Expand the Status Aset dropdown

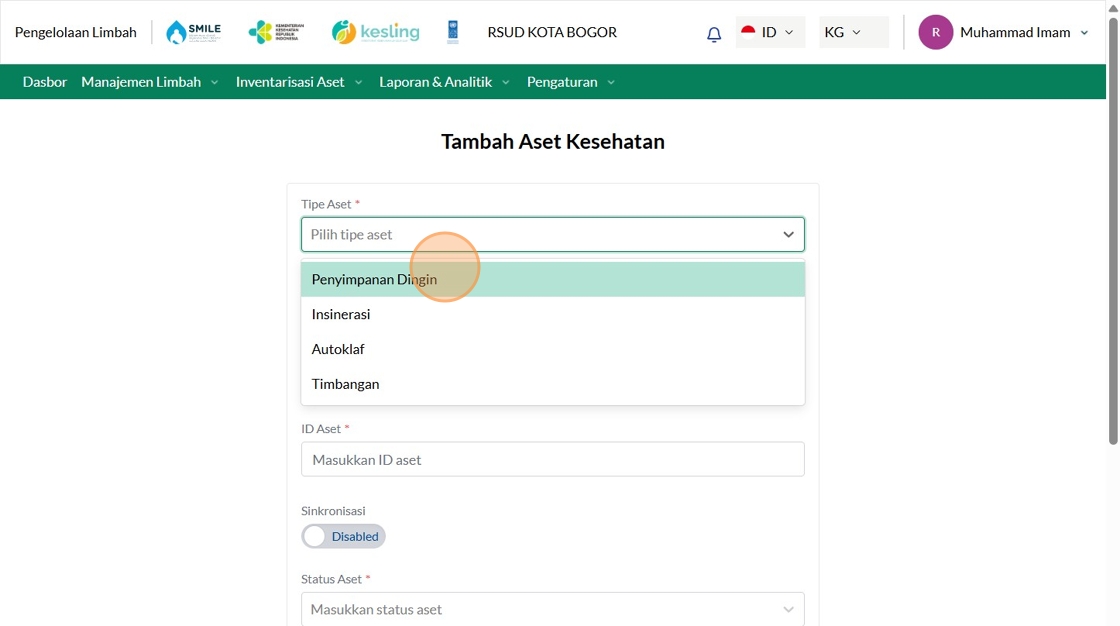click(x=552, y=609)
